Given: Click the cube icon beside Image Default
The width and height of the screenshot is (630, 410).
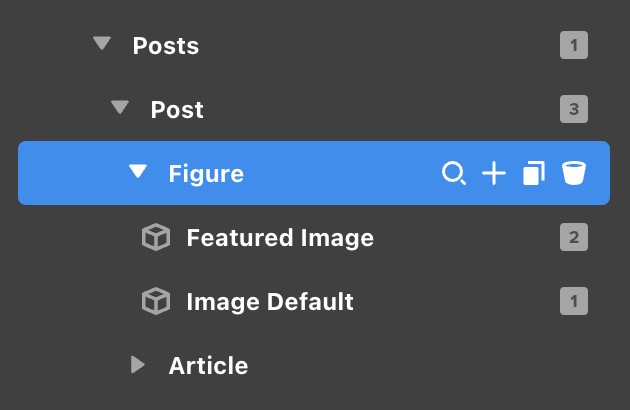Looking at the screenshot, I should [155, 301].
